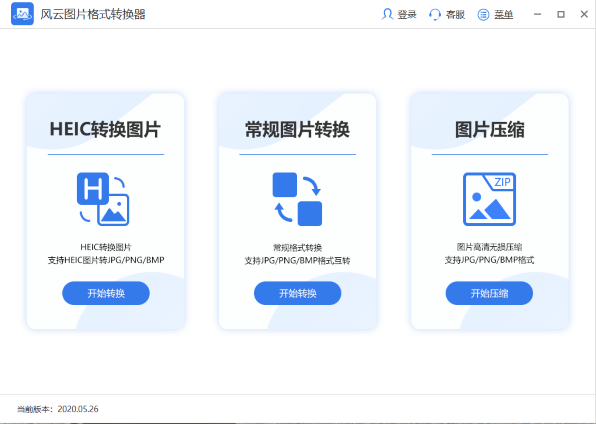Maximize the converter window
596x424 pixels.
click(561, 14)
